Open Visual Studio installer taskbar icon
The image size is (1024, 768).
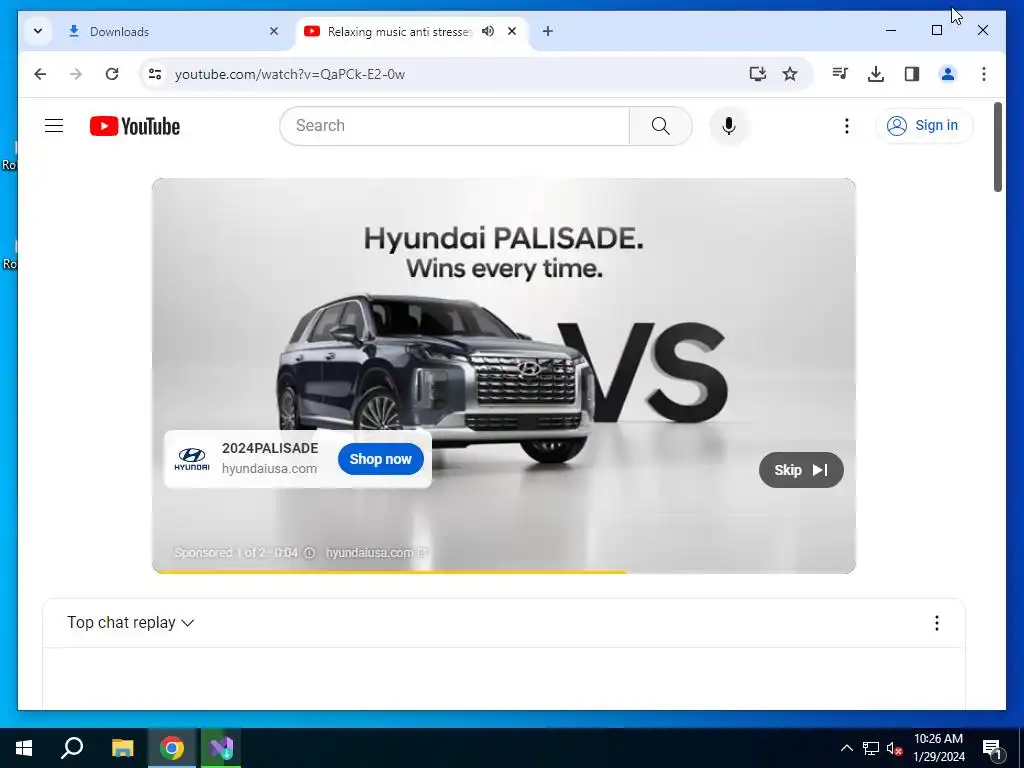[x=221, y=748]
